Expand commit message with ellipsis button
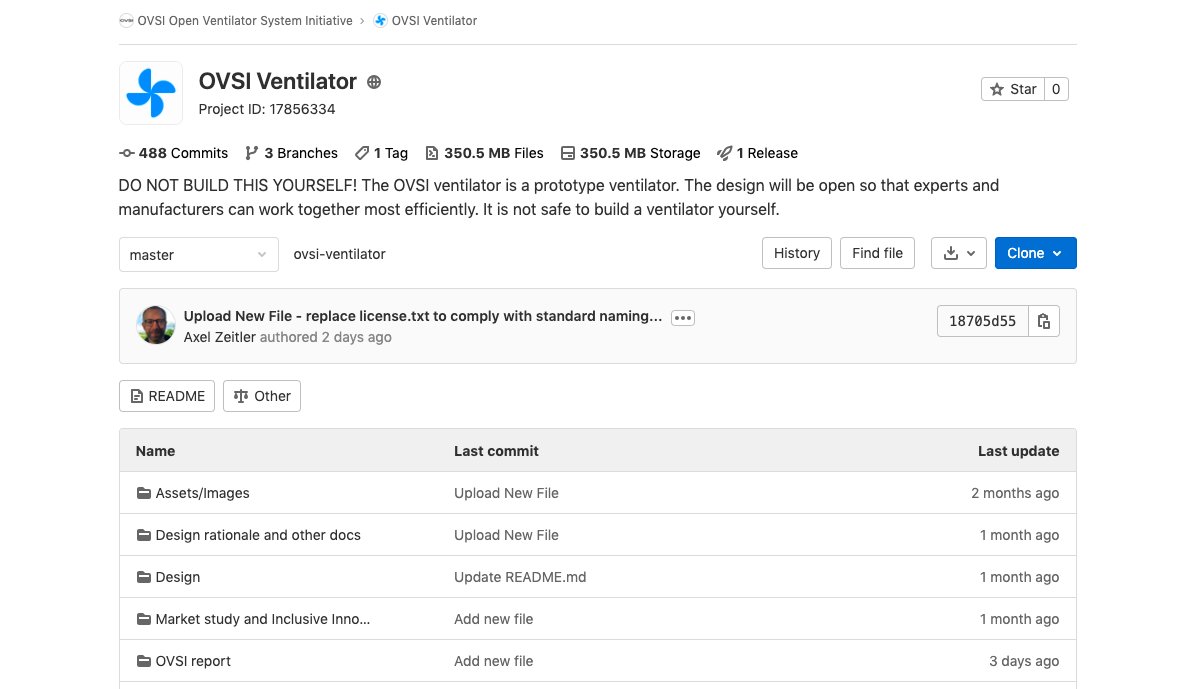This screenshot has height=689, width=1192. pyautogui.click(x=683, y=318)
